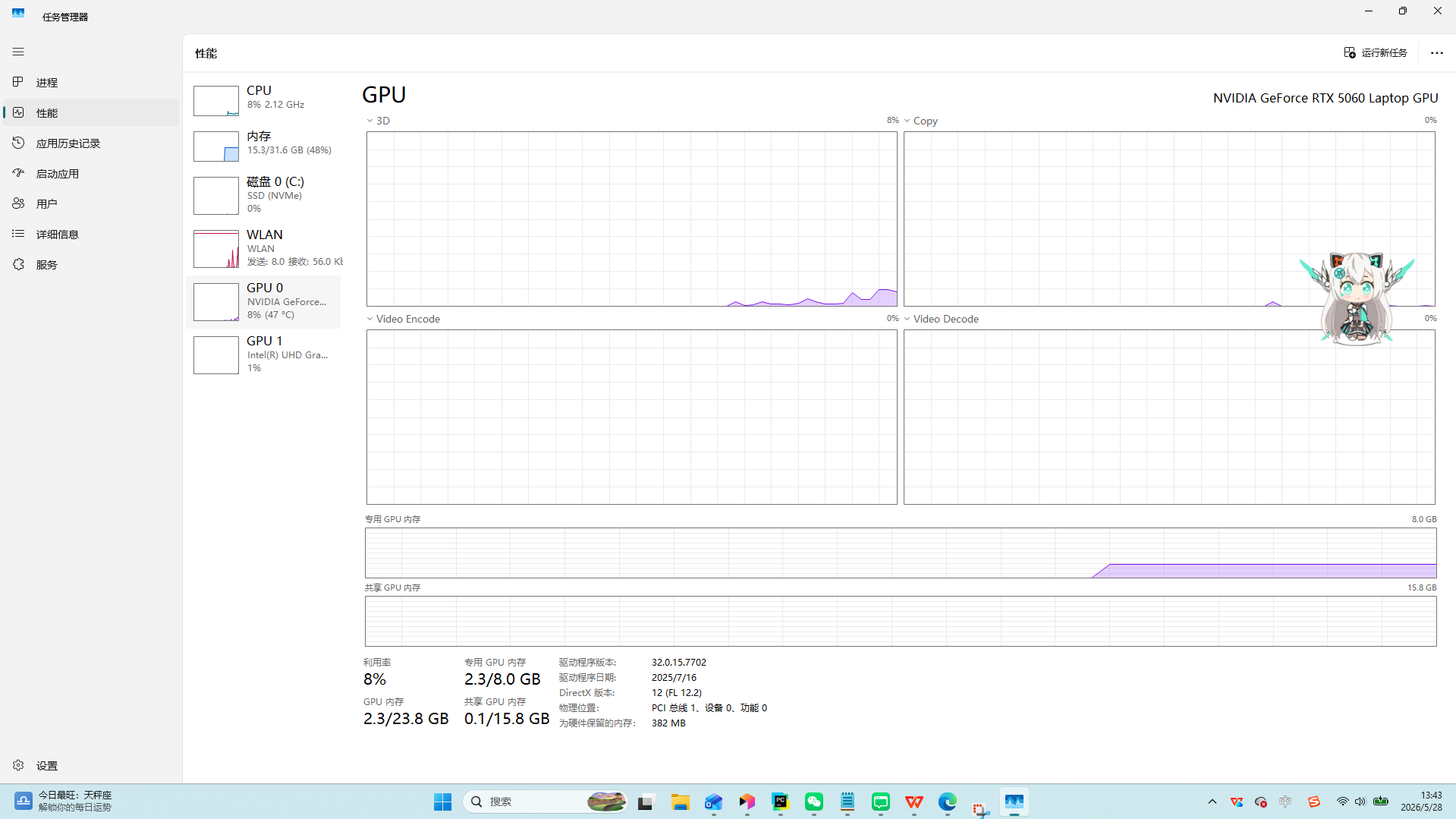Open the 今日最旺：天秤座 widget

64,802
